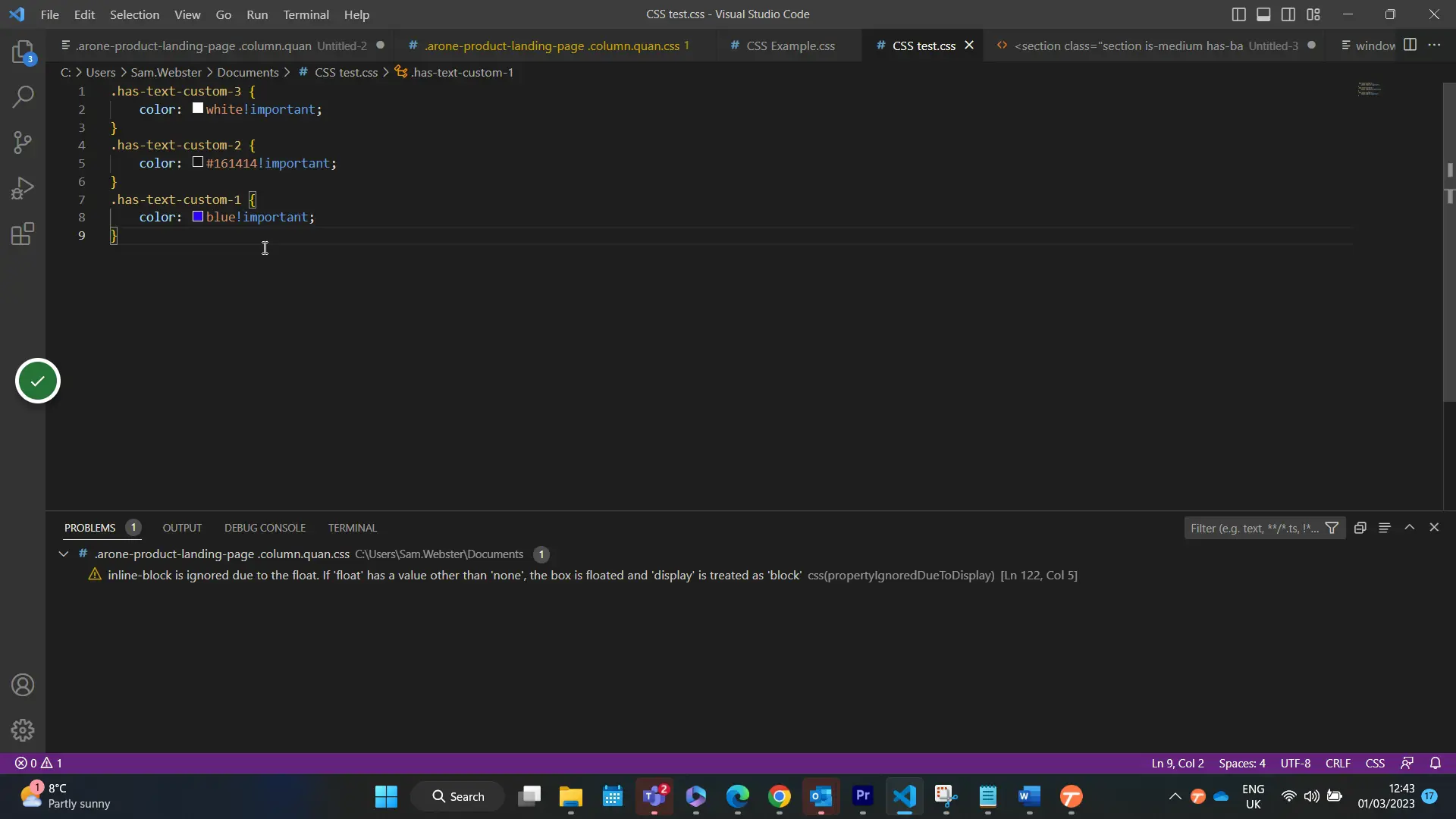Open the Search view in activity bar

[23, 97]
